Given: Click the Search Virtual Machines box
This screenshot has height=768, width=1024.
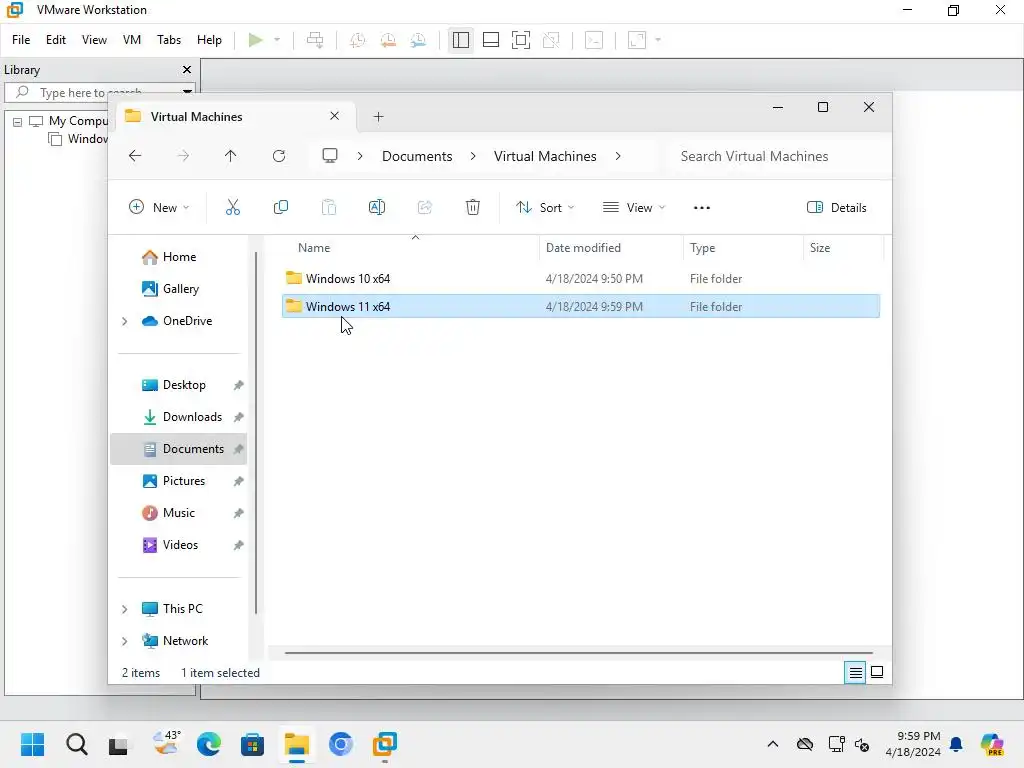Looking at the screenshot, I should tap(777, 156).
